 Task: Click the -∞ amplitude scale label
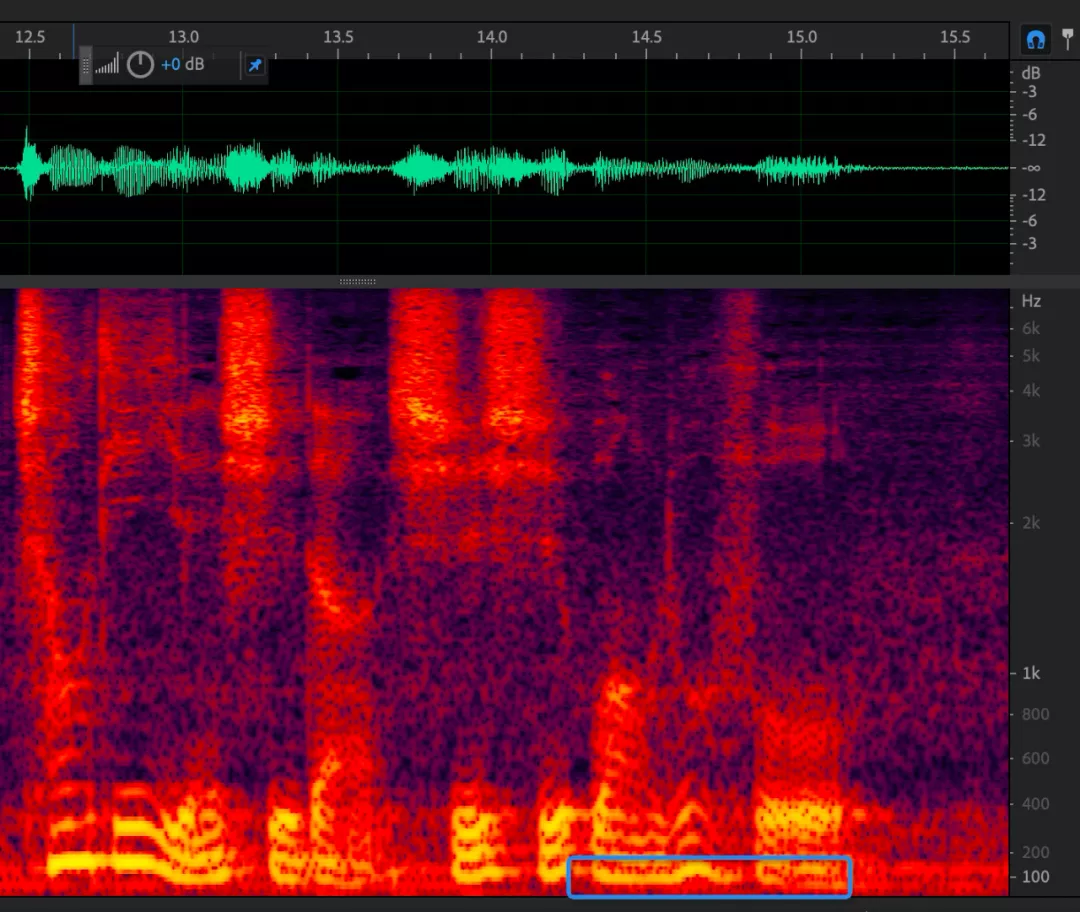1030,168
